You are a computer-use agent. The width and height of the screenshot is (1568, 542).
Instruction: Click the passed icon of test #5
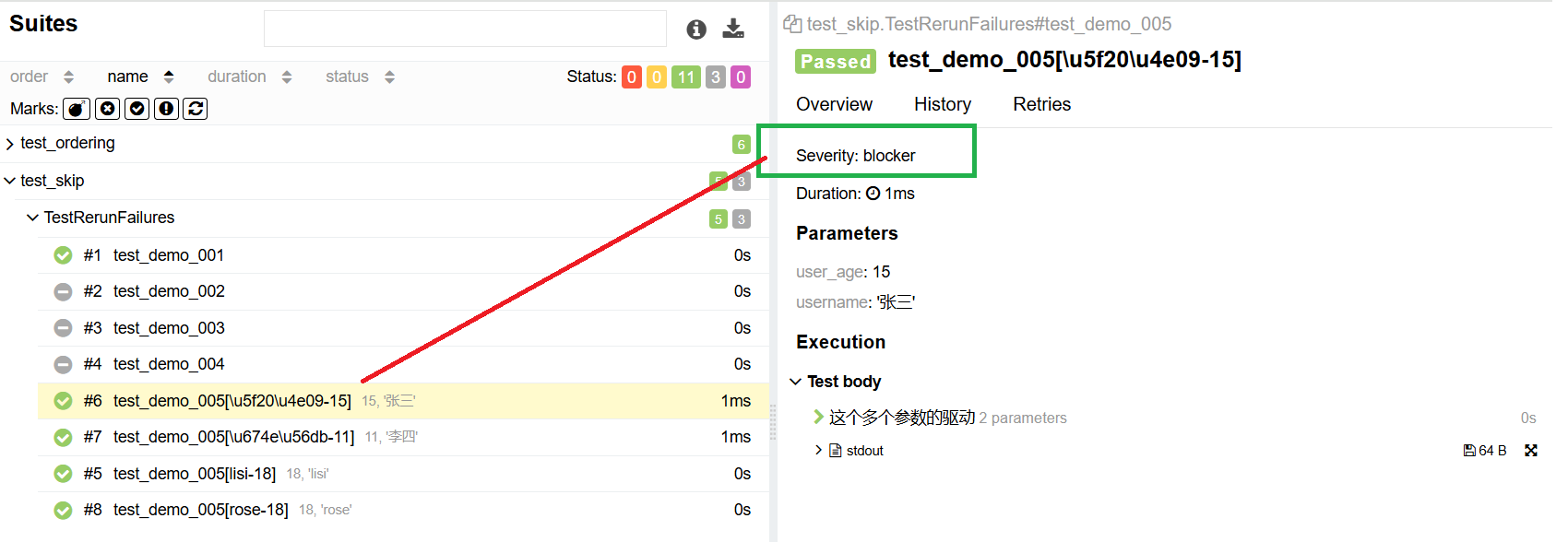click(63, 474)
